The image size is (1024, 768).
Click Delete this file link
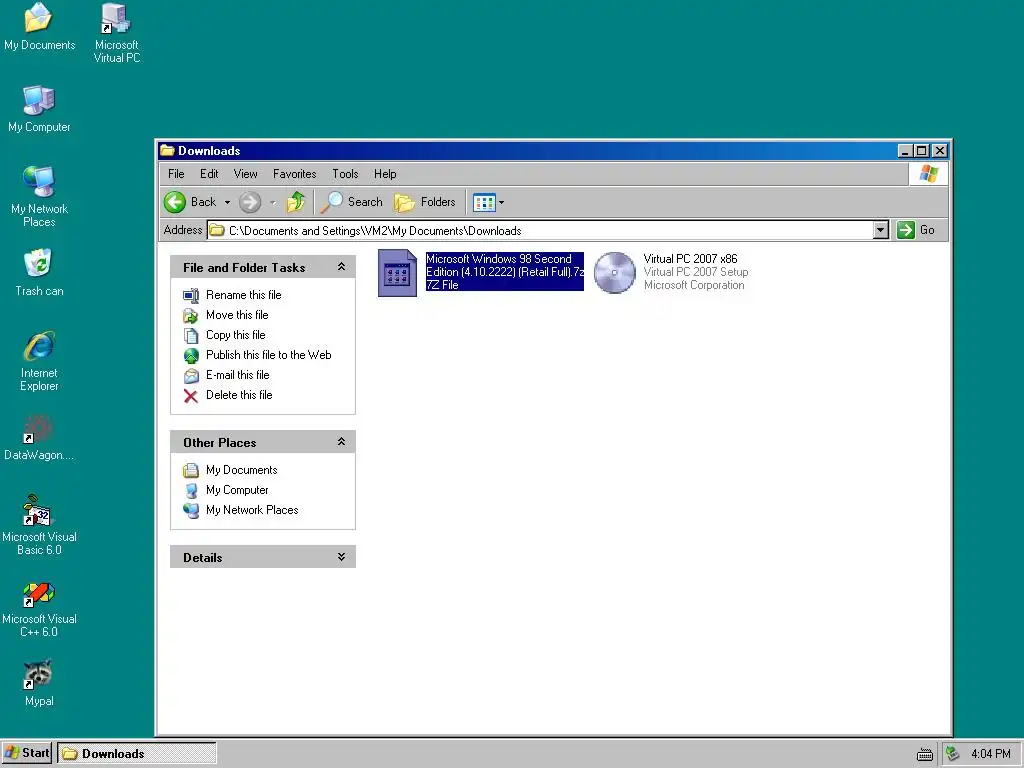[x=239, y=395]
